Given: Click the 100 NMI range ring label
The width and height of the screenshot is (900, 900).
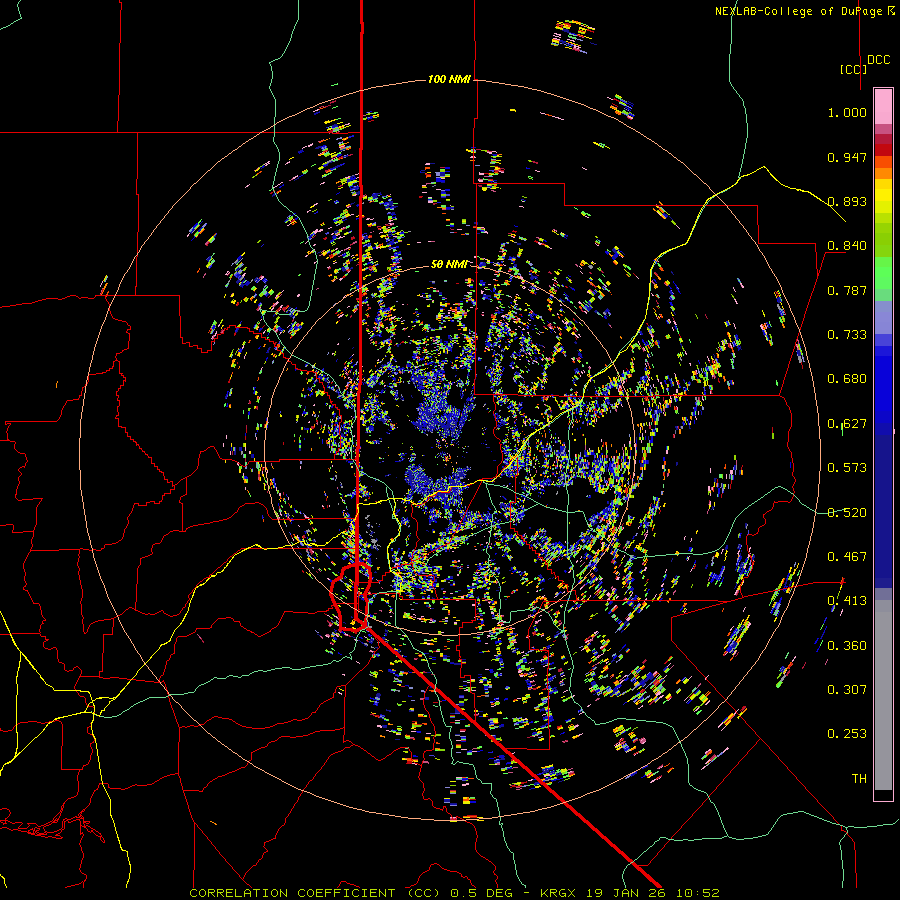Looking at the screenshot, I should 449,79.
